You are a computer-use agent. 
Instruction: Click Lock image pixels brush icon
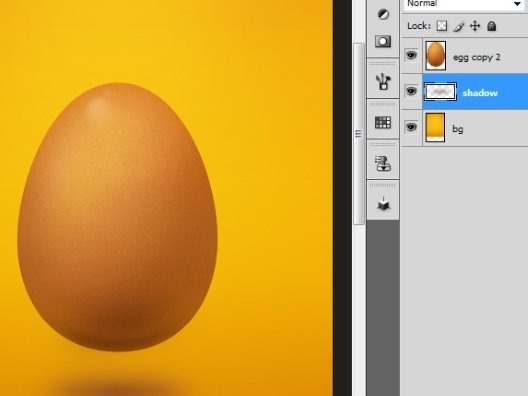click(x=459, y=26)
